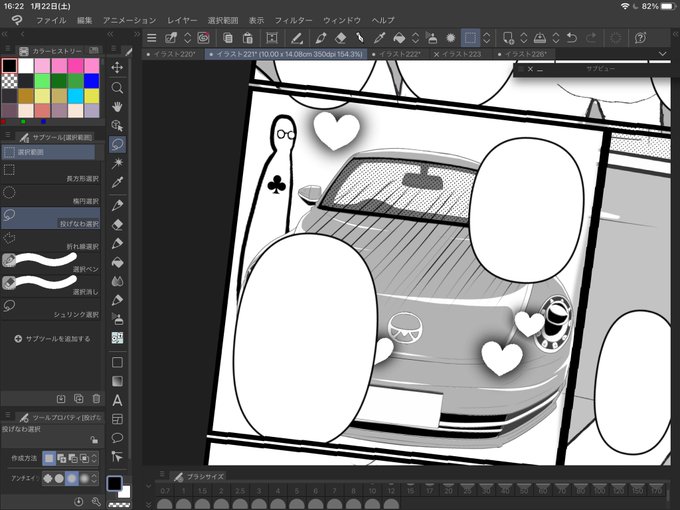Open the フィルター menu
Screen dimensions: 680x510
(x=293, y=20)
